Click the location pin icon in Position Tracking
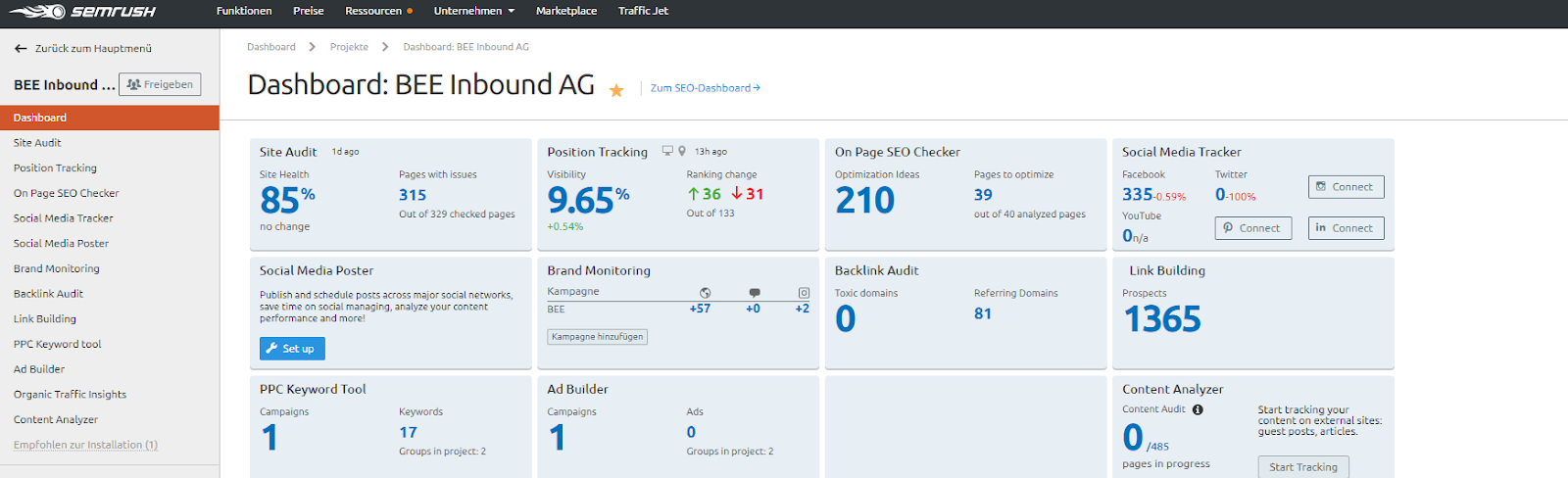 (682, 151)
